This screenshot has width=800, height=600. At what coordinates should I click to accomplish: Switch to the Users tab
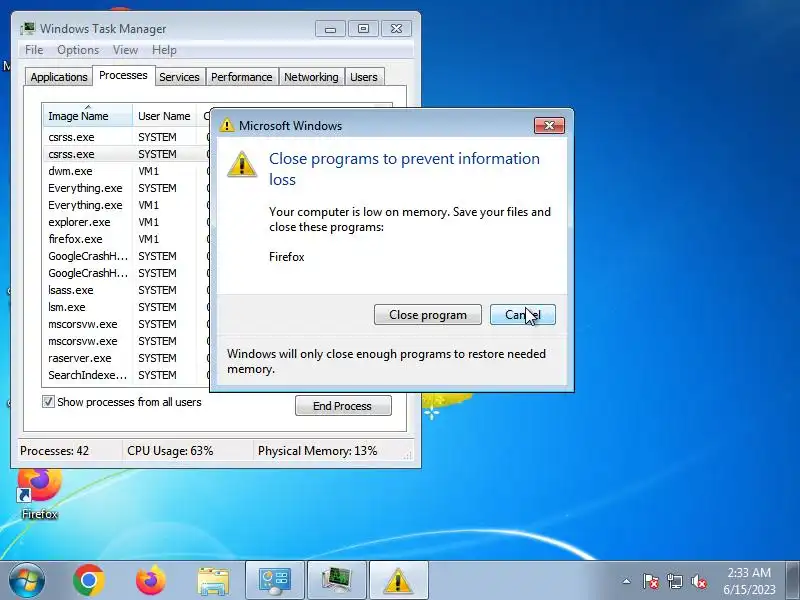[x=364, y=77]
